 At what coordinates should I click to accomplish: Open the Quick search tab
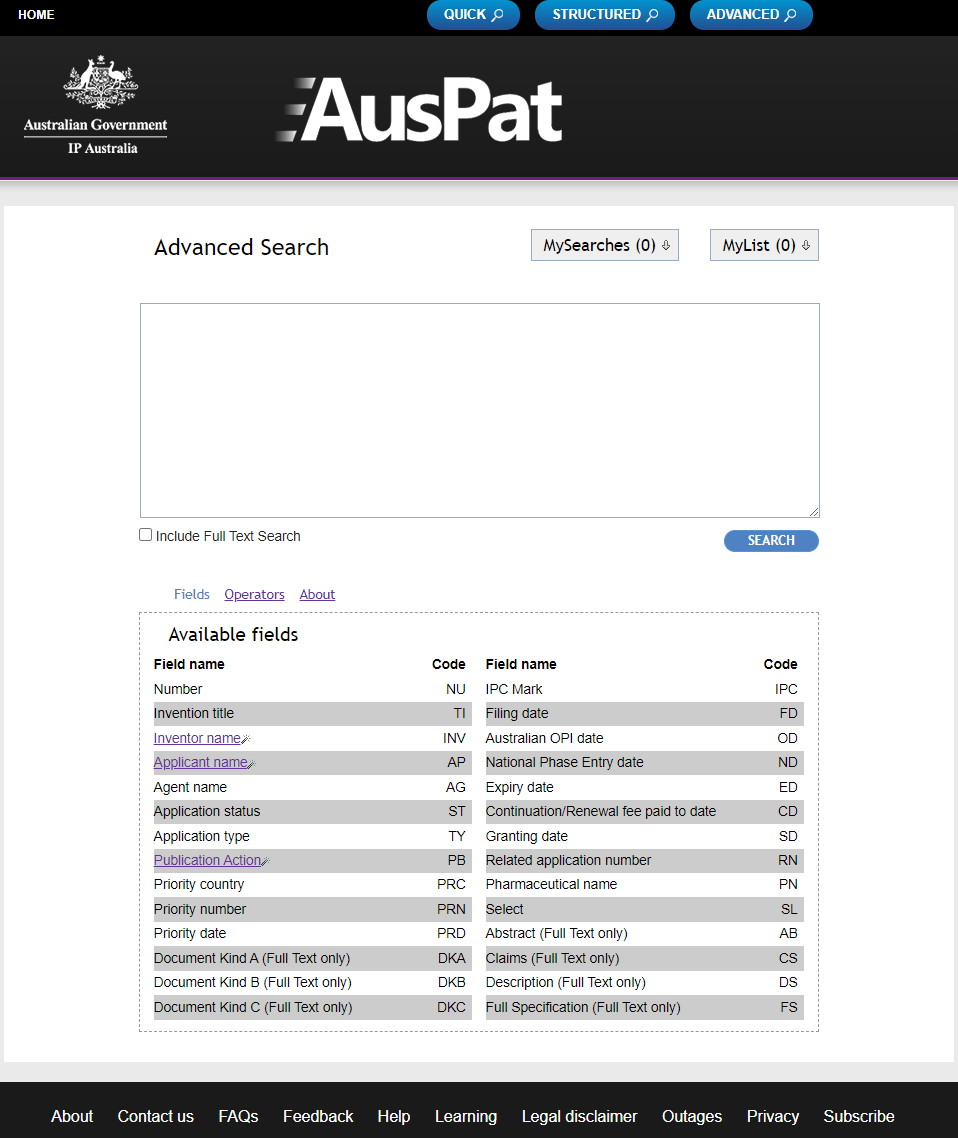[473, 15]
